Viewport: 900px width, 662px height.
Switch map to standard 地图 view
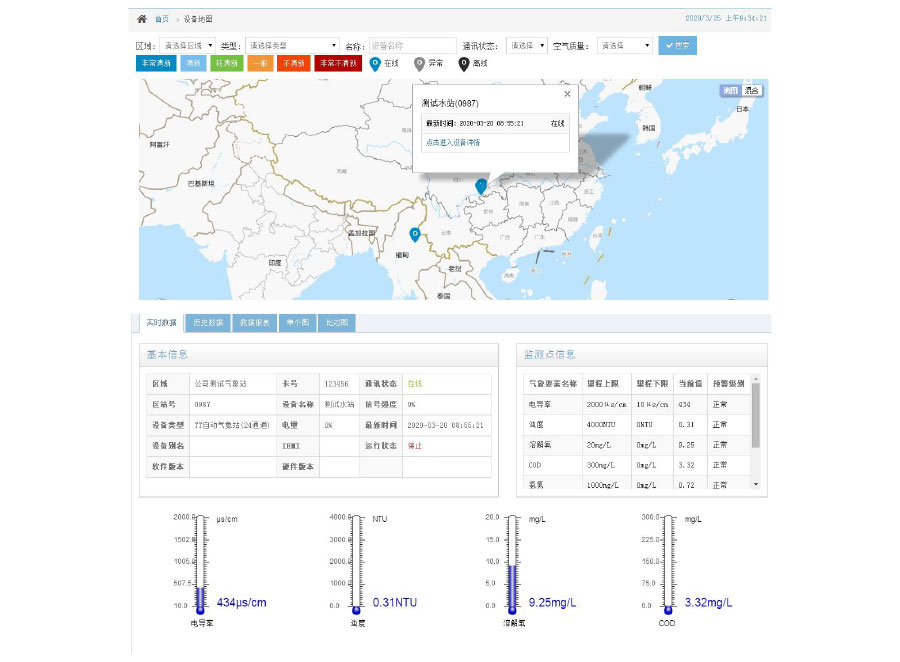[729, 91]
